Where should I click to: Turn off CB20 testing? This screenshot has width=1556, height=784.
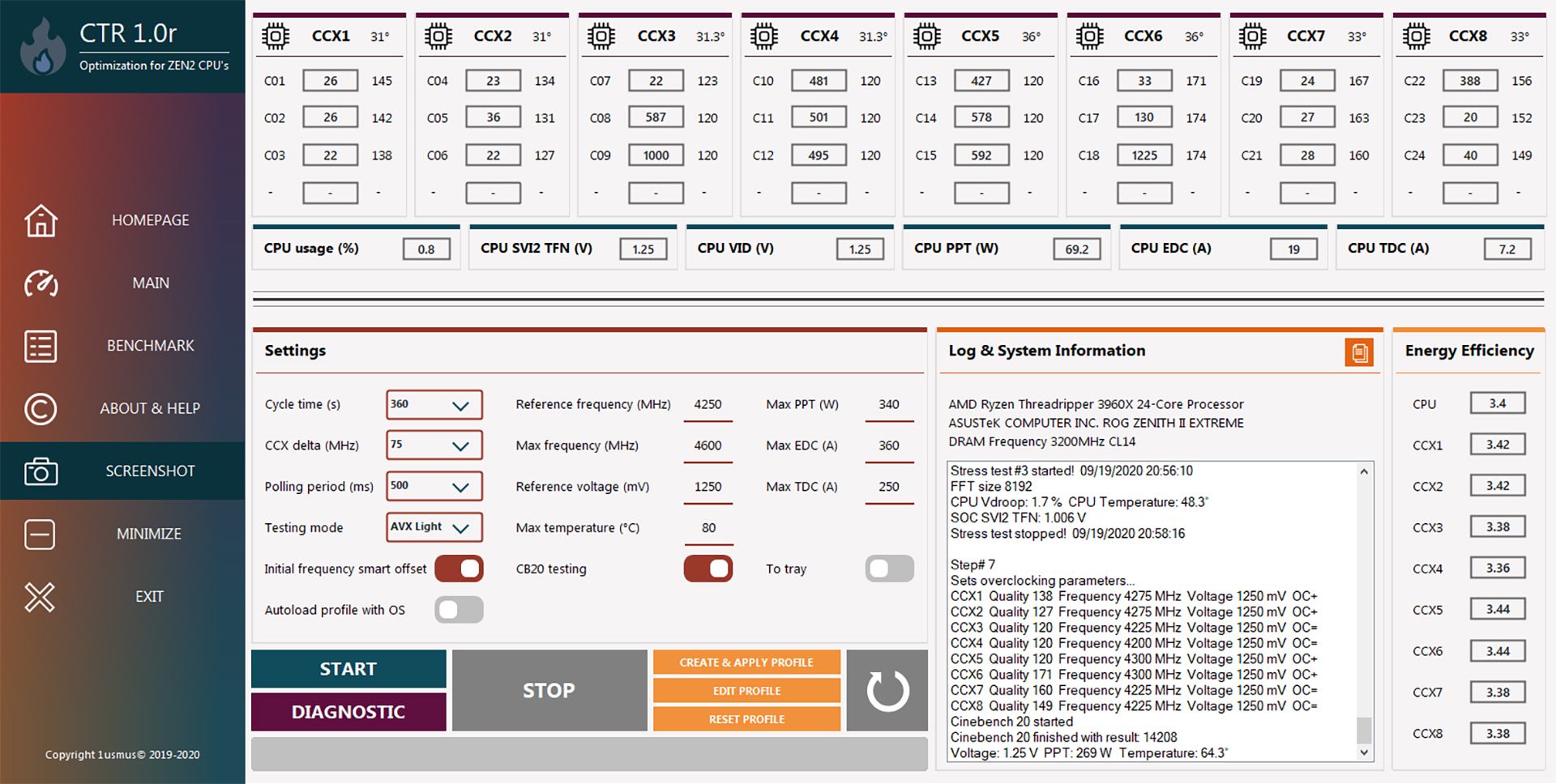(x=707, y=569)
